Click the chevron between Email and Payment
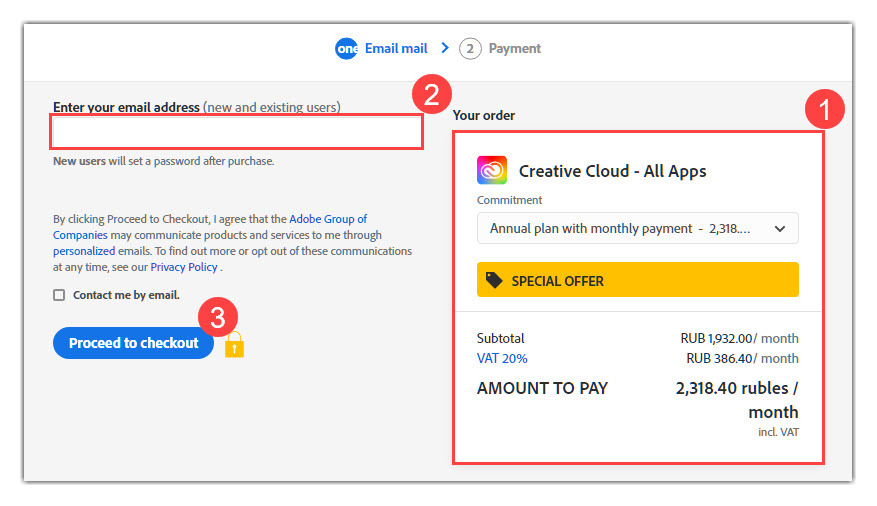877x506 pixels. (445, 48)
